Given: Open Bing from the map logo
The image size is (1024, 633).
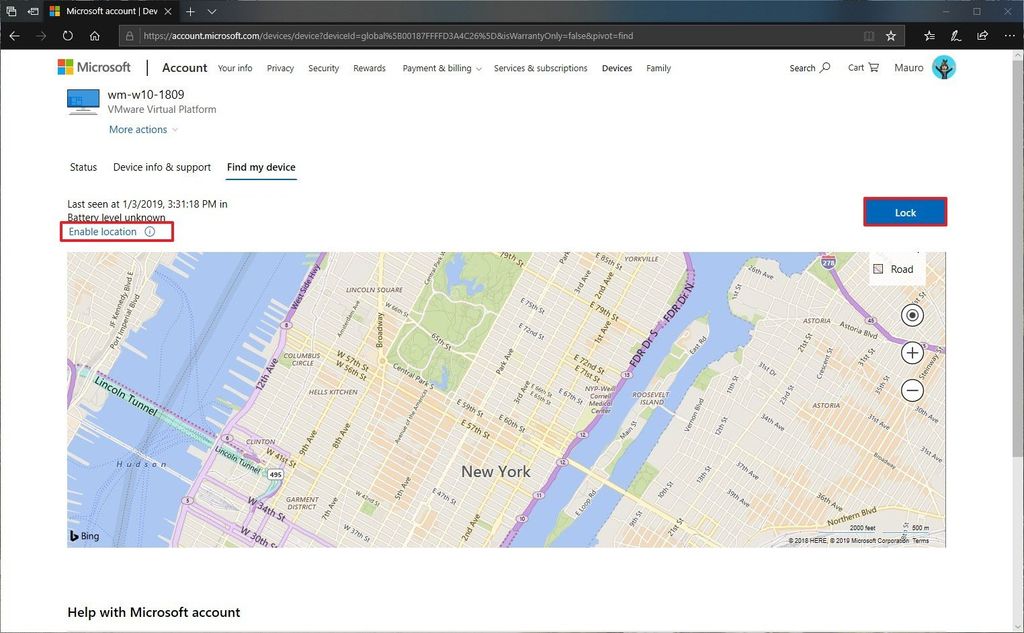Looking at the screenshot, I should pyautogui.click(x=83, y=535).
